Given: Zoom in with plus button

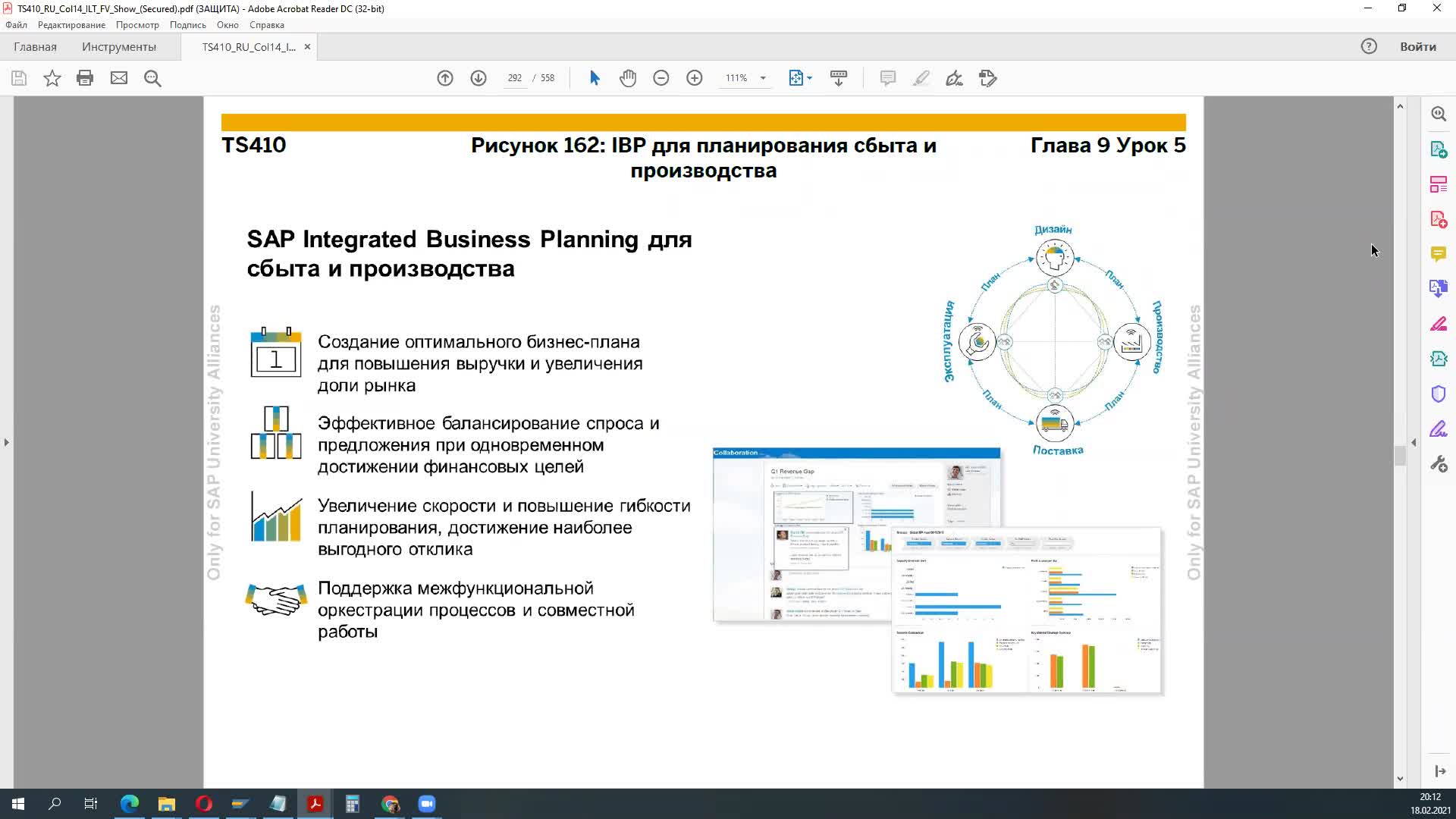Looking at the screenshot, I should [695, 78].
